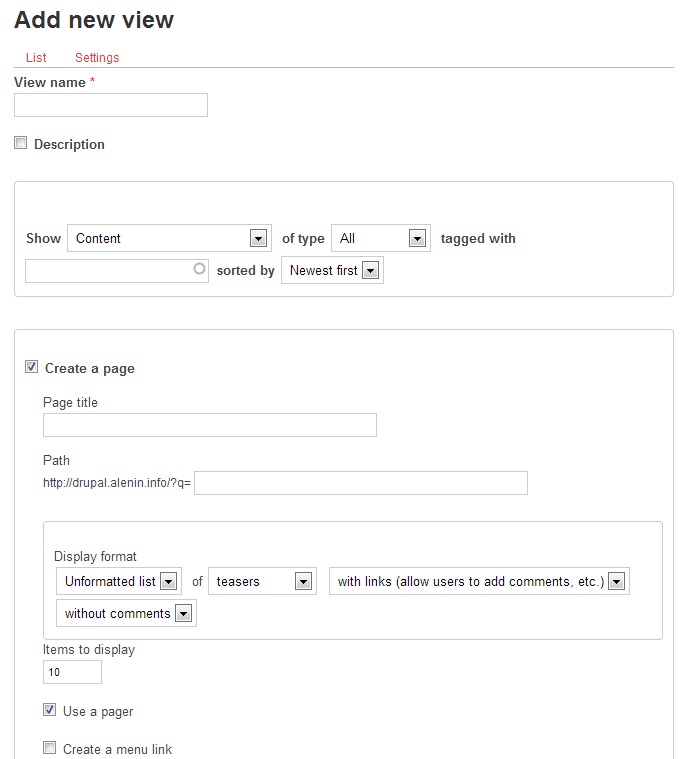Open the Unformatted list format dropdown

[119, 581]
